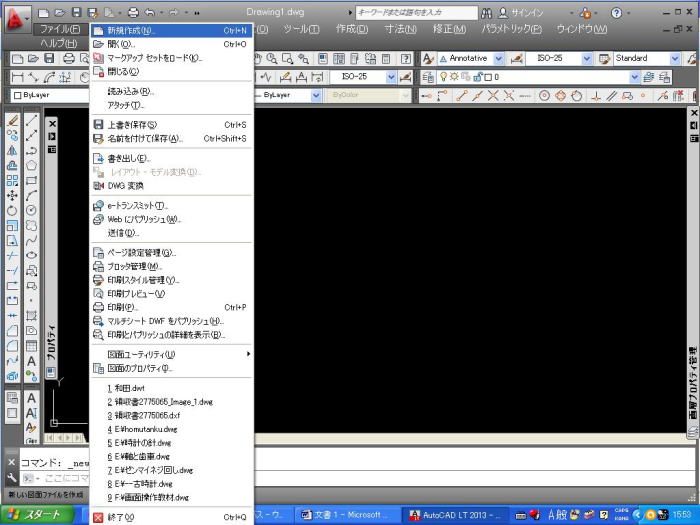Close the プロパティ palette
Viewport: 700px width, 525px height.
click(x=52, y=124)
